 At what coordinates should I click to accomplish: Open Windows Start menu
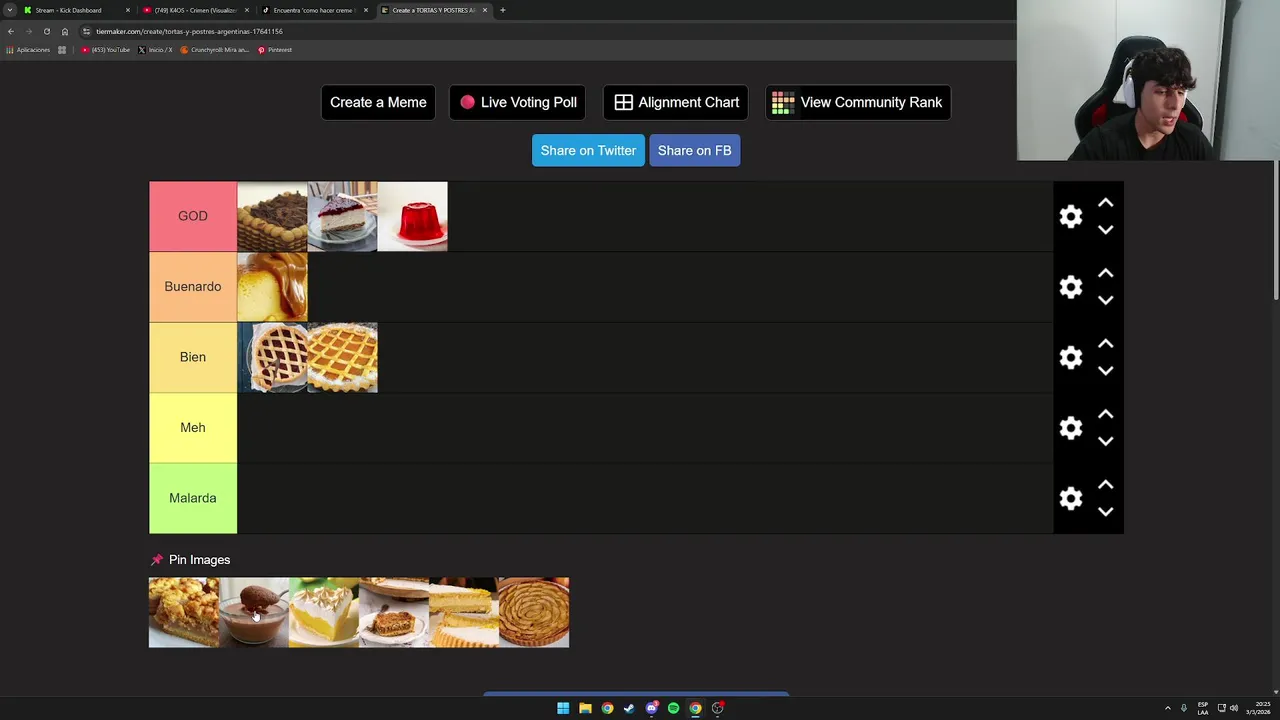click(563, 708)
